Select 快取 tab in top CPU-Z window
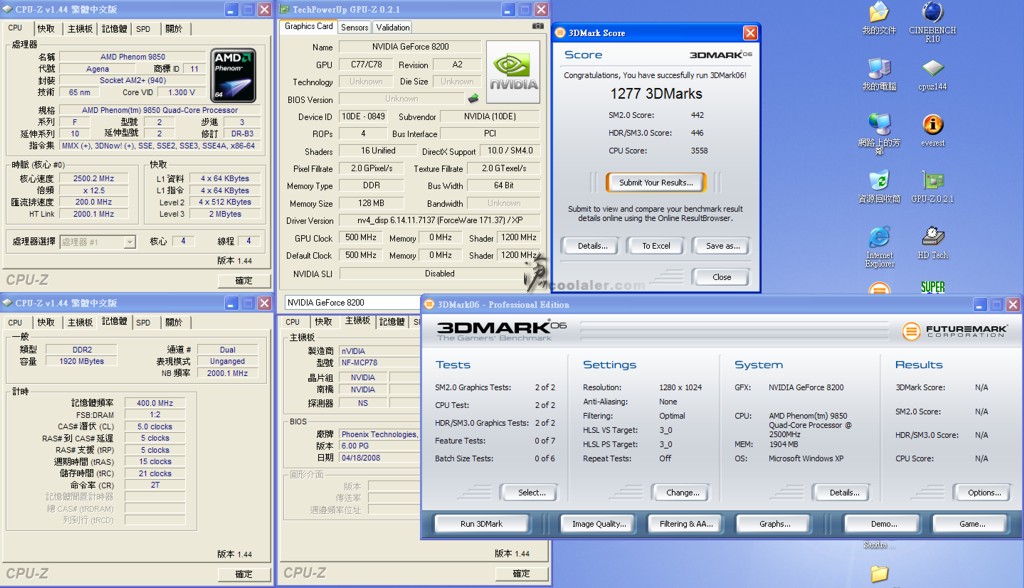 click(x=46, y=29)
